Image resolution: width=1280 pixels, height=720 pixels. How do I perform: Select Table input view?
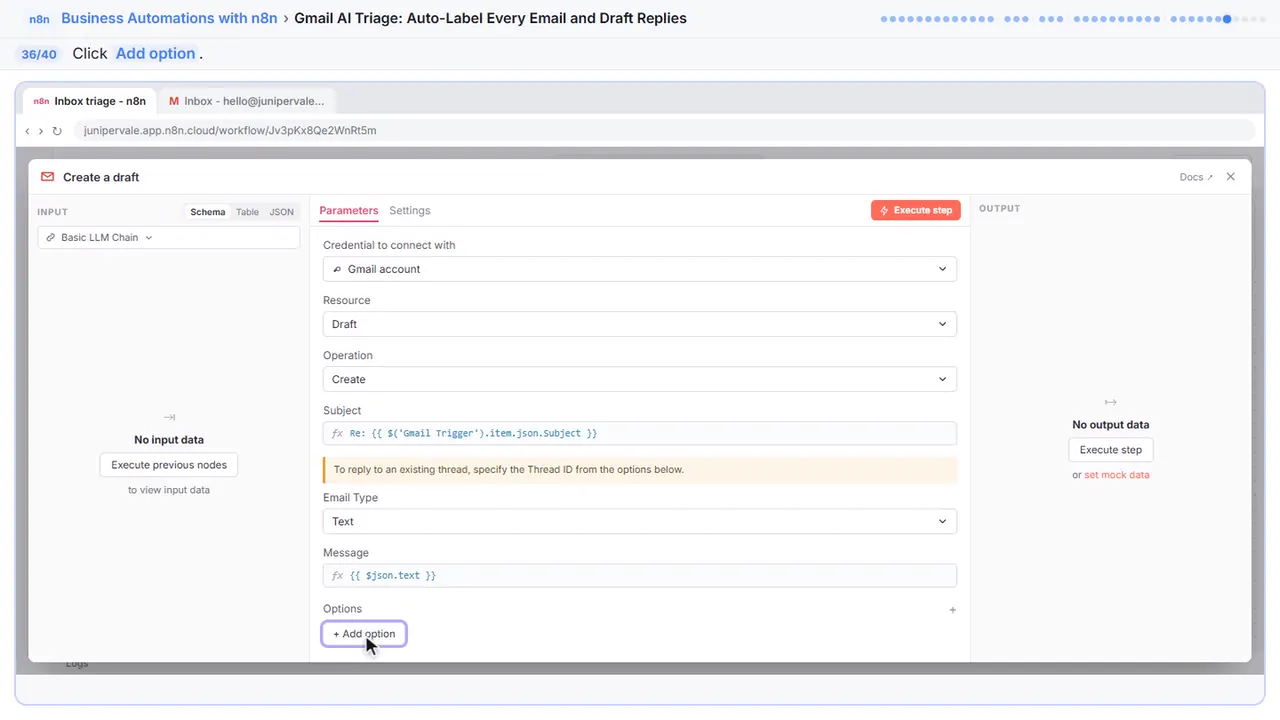pos(247,212)
